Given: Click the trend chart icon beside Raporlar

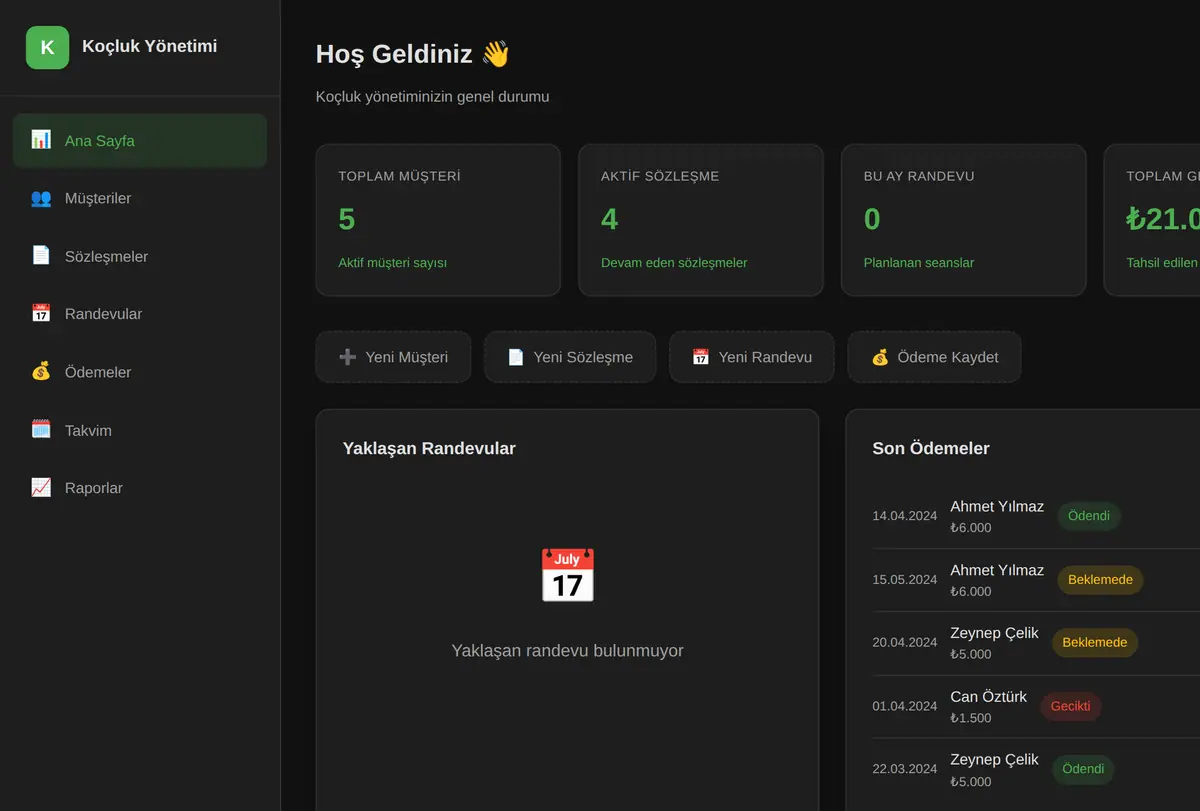Looking at the screenshot, I should pos(41,488).
